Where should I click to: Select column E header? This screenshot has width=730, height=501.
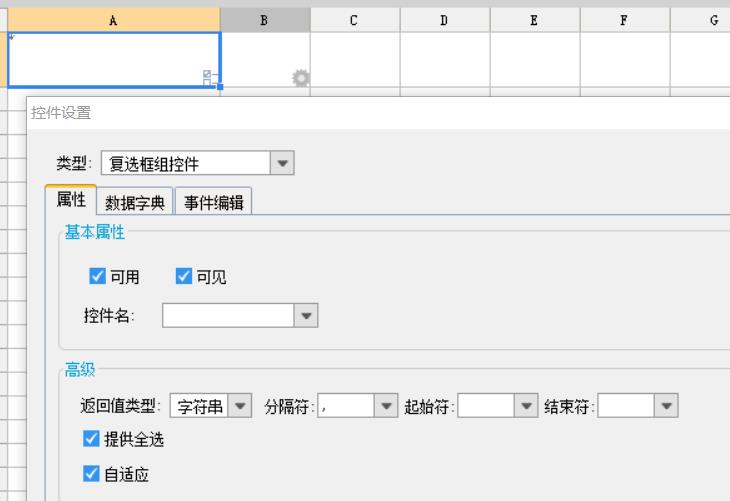534,20
